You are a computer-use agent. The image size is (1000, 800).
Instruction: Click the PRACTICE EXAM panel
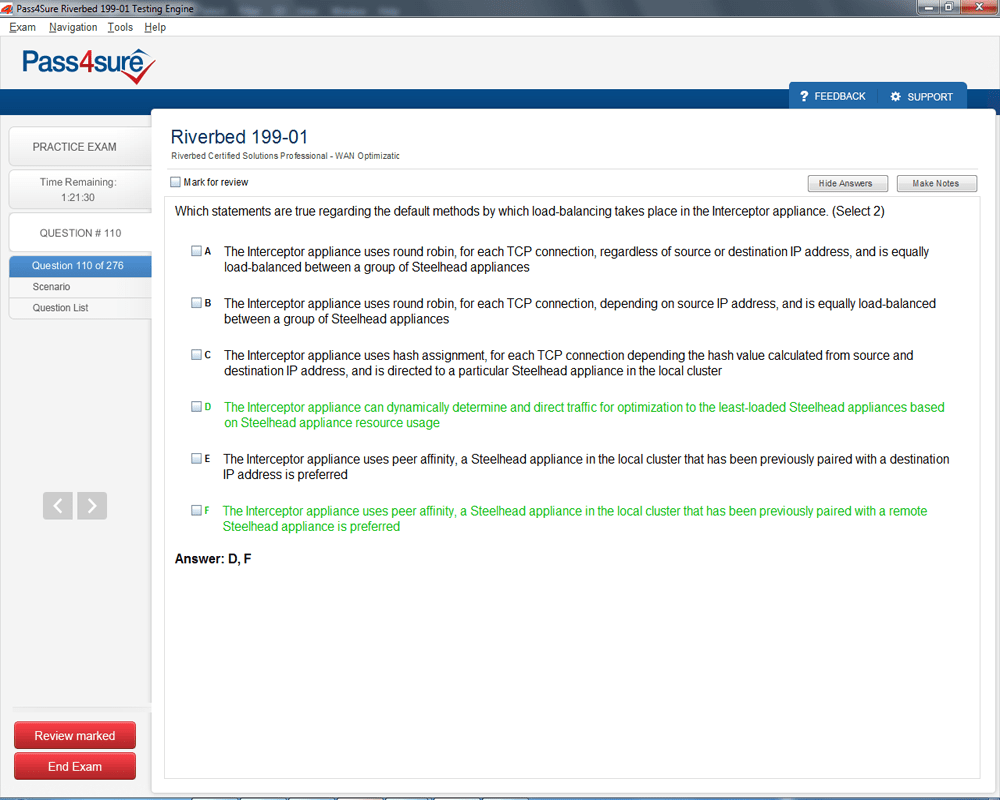(x=80, y=147)
